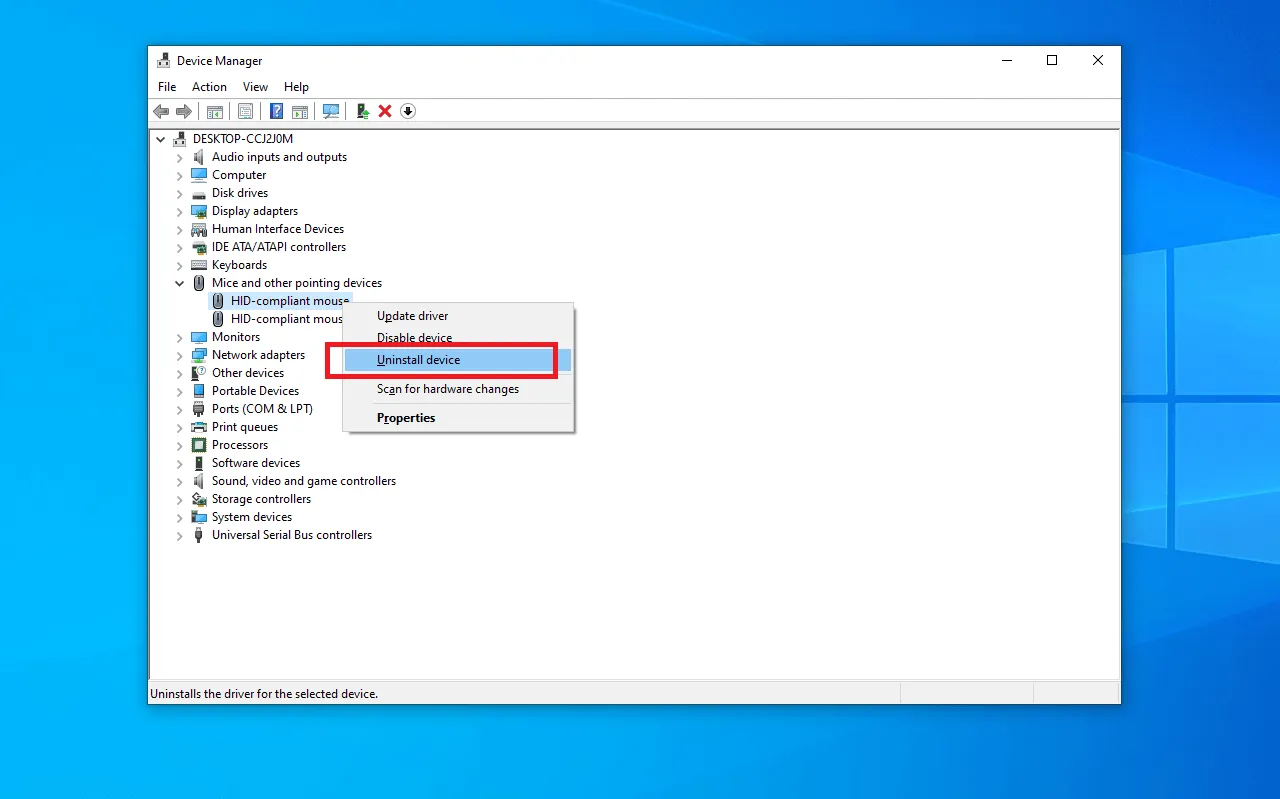Collapse Mice and other pointing devices node

(x=180, y=283)
